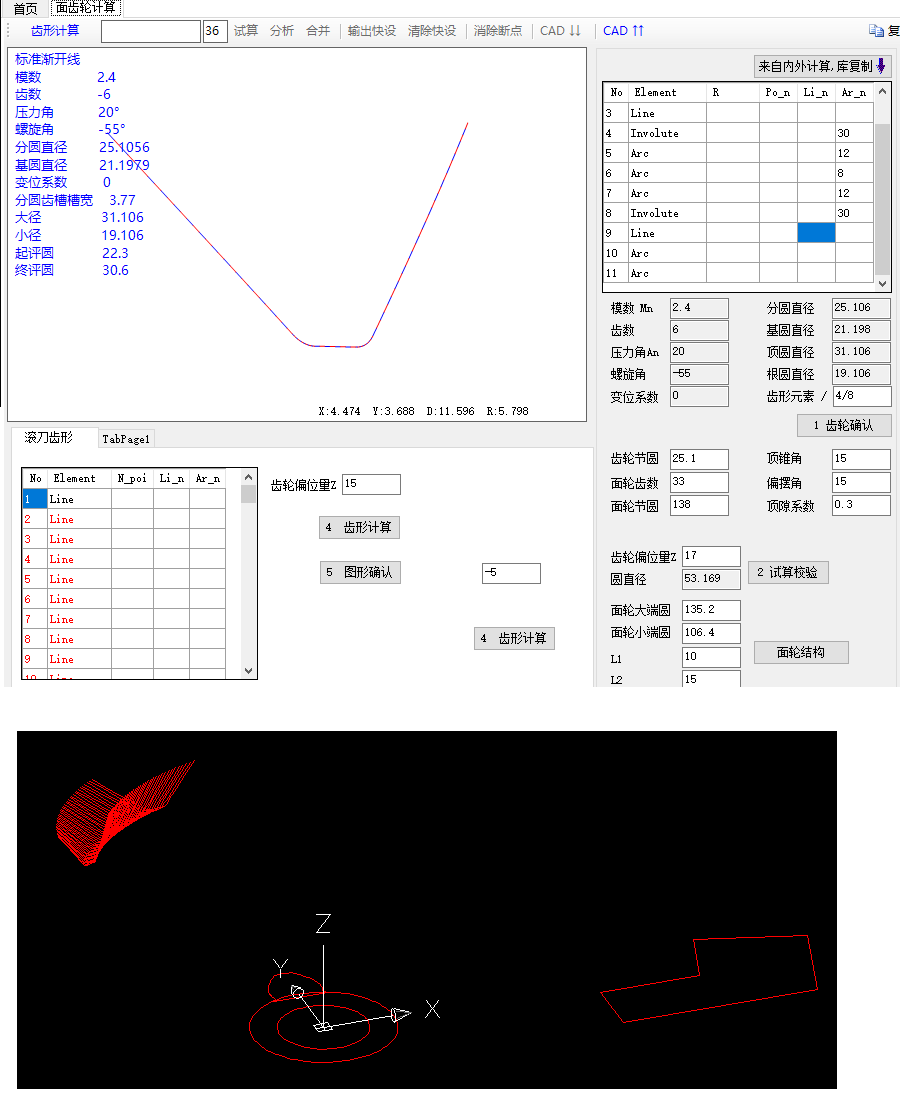The height and width of the screenshot is (1098, 903).
Task: Switch to the 首页 tab
Action: point(25,8)
